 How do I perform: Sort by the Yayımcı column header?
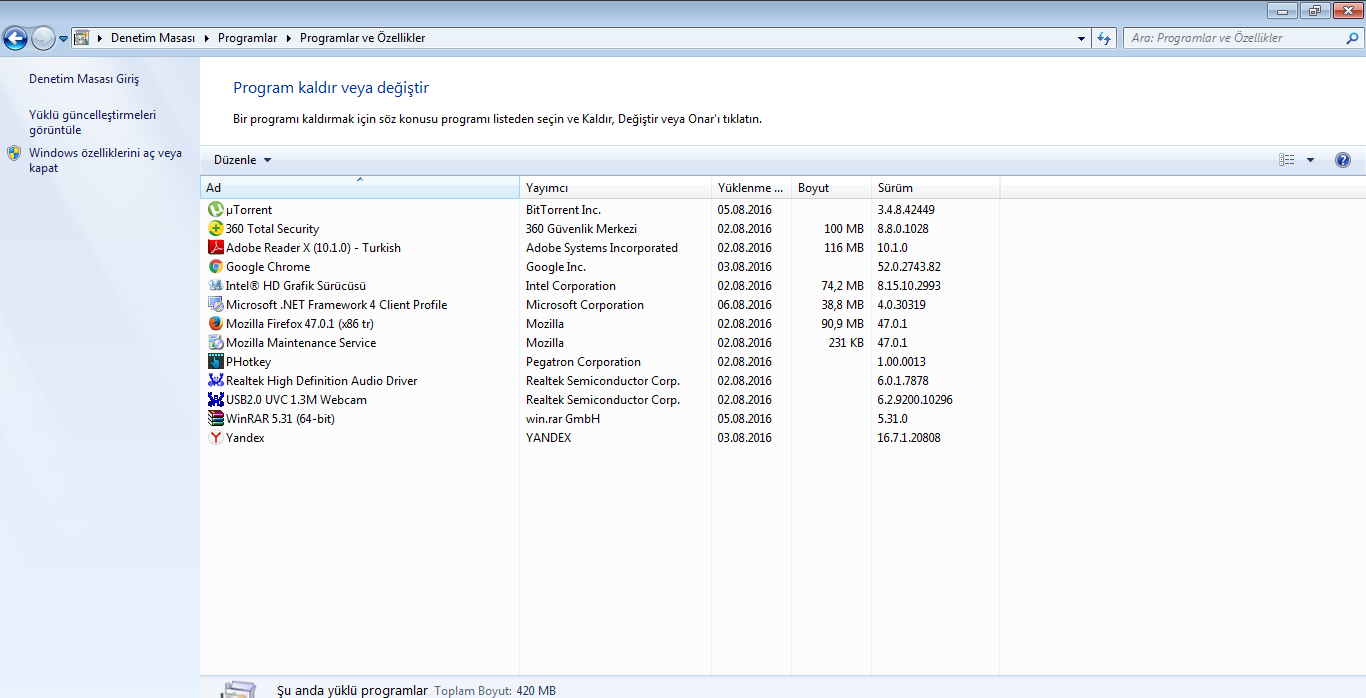click(616, 188)
